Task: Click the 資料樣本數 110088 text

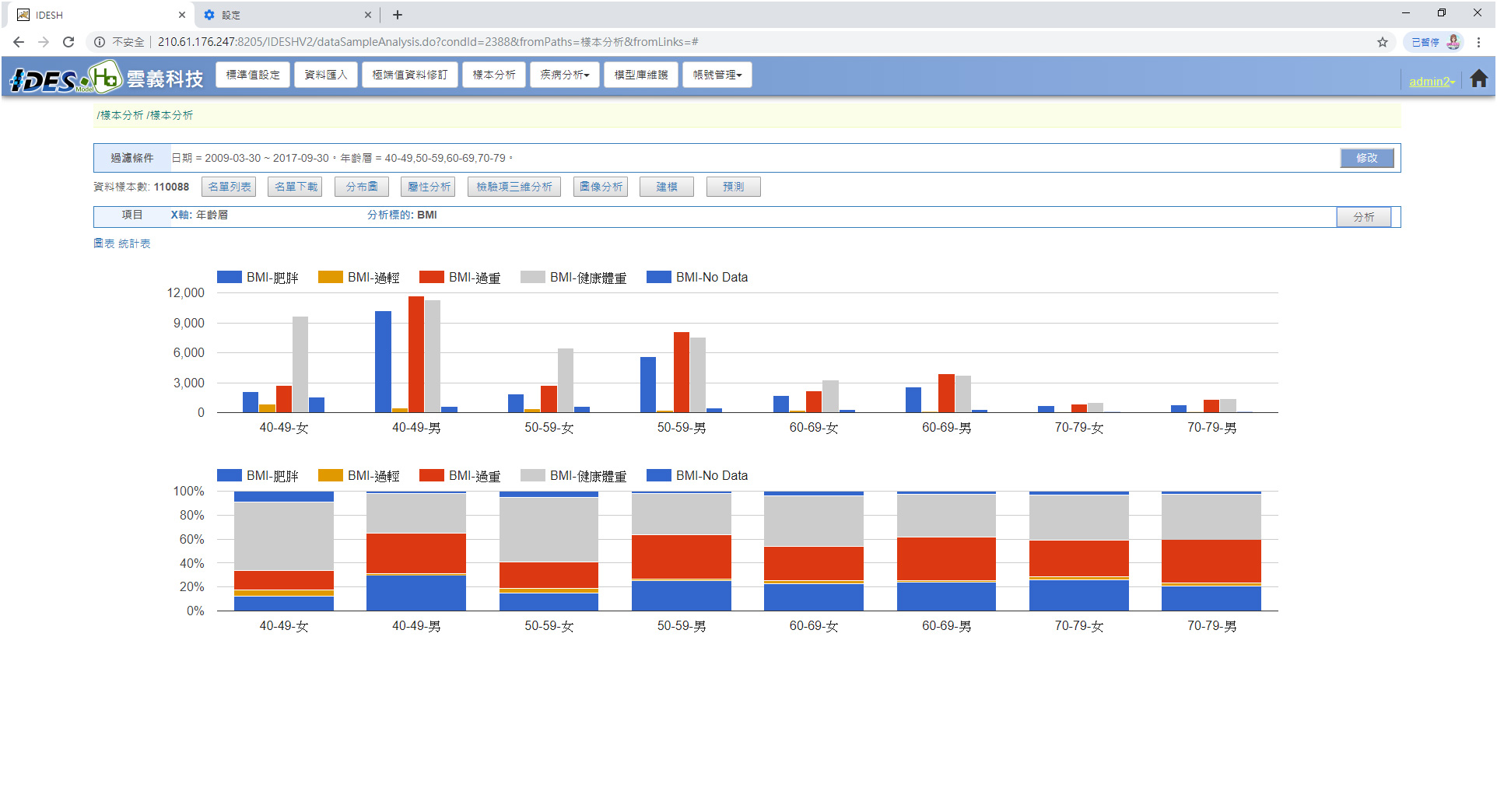Action: (142, 187)
